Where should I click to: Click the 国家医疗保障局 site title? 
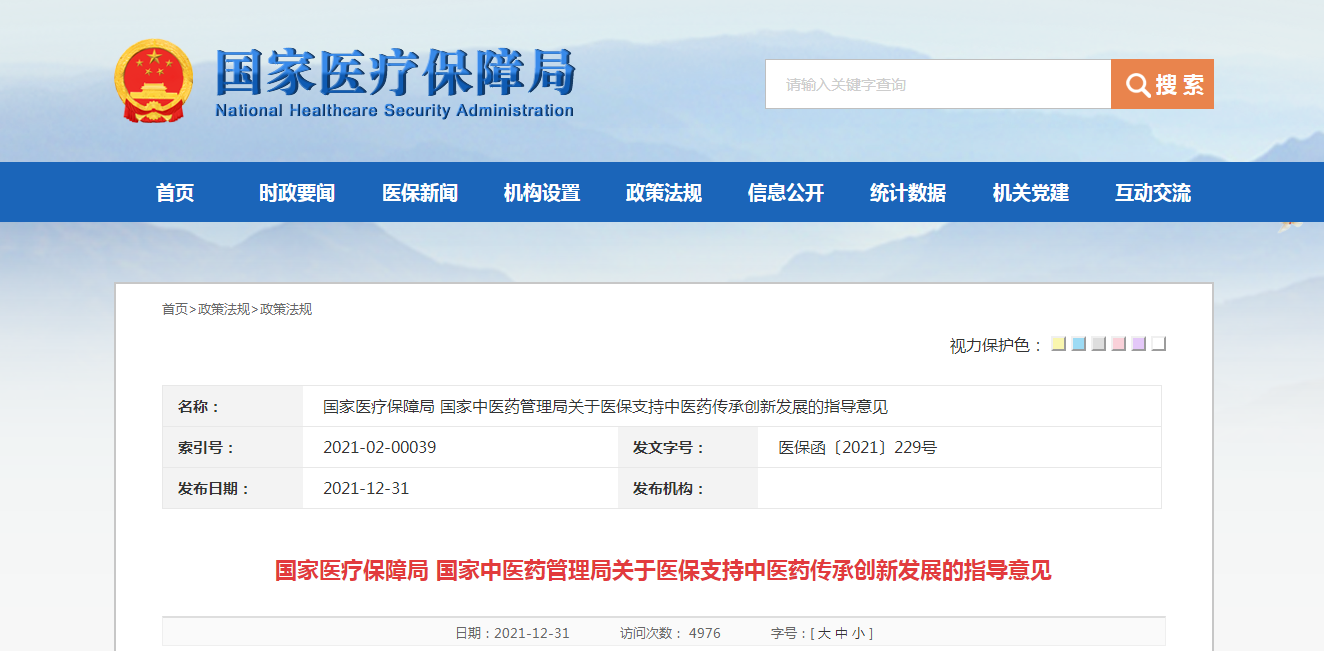(396, 71)
